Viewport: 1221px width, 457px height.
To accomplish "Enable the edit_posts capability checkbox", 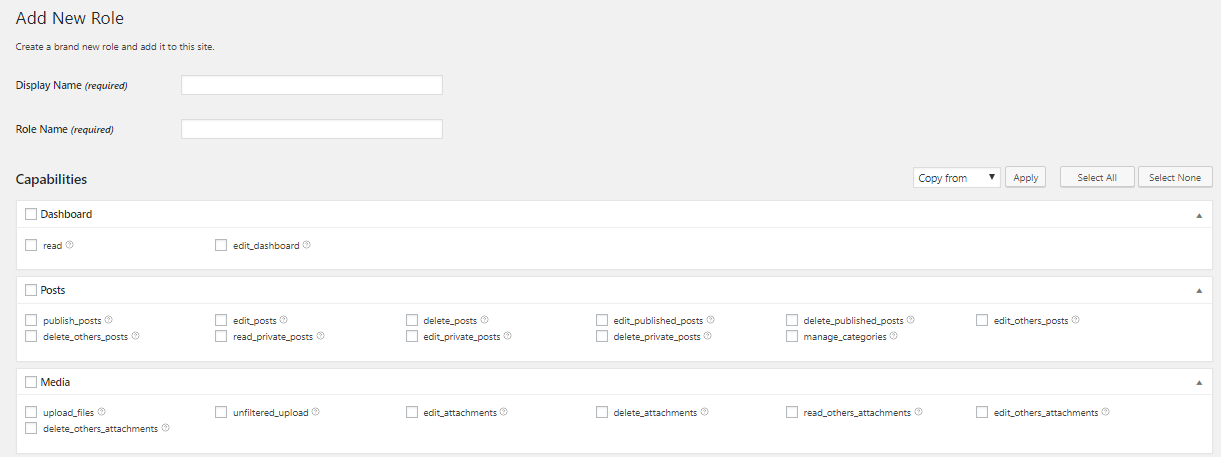I will tap(222, 321).
